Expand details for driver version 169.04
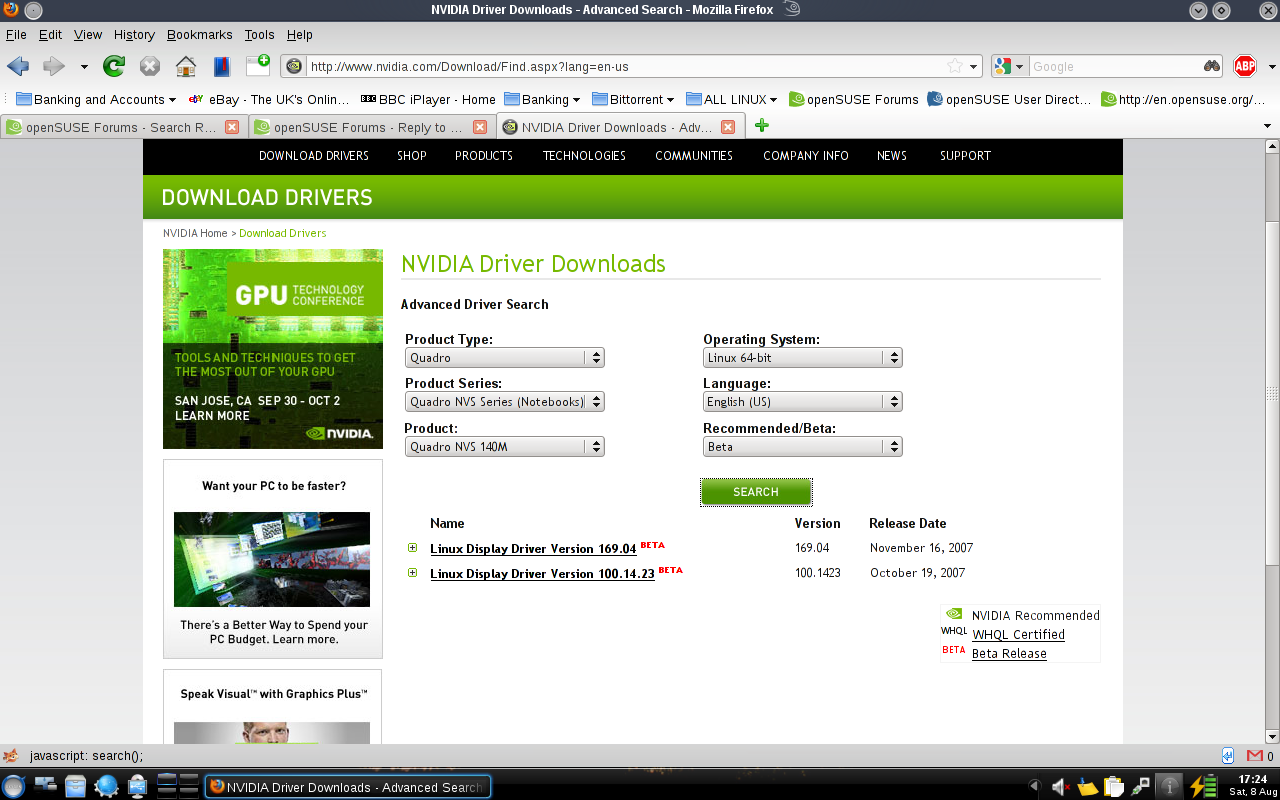1280x800 pixels. 412,548
